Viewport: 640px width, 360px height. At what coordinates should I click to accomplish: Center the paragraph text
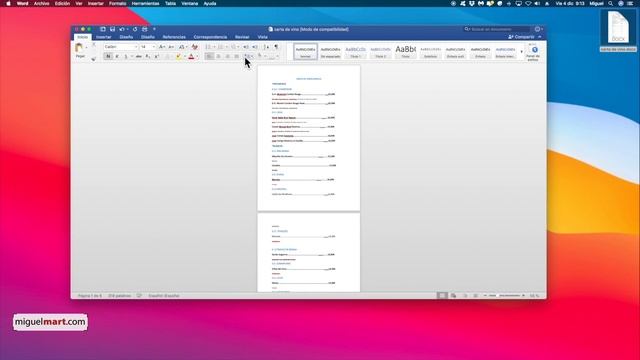click(x=218, y=56)
